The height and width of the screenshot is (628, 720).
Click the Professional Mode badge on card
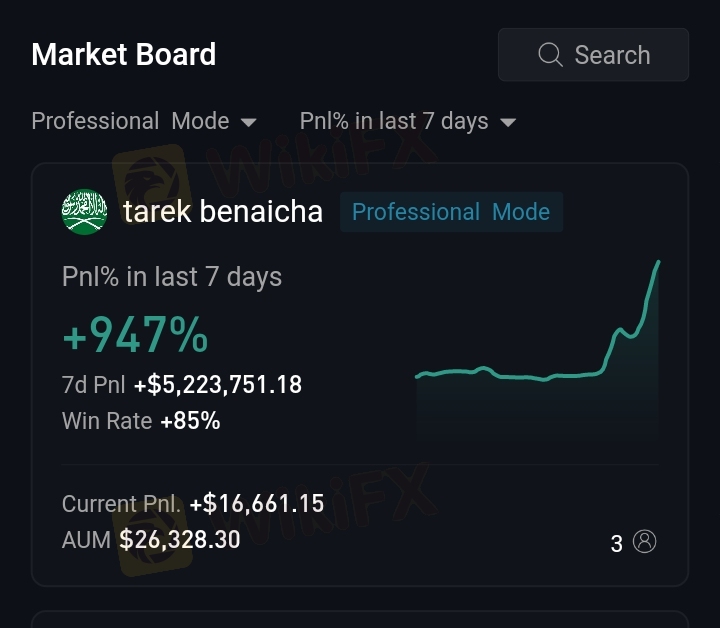click(x=451, y=212)
